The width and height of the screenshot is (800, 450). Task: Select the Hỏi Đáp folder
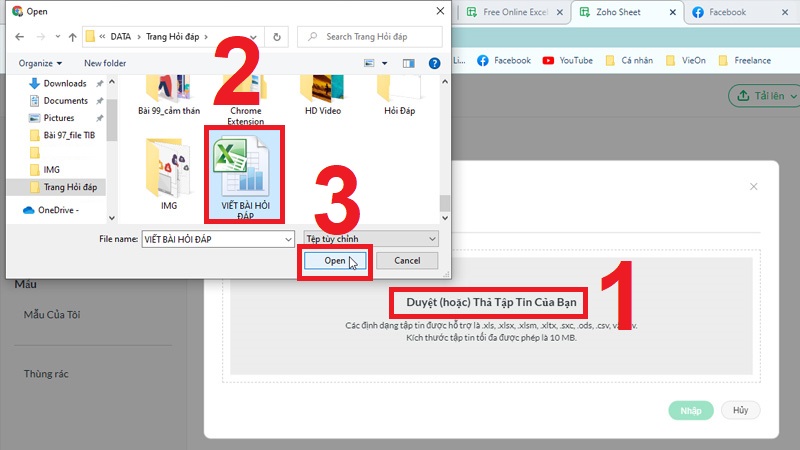pos(399,96)
